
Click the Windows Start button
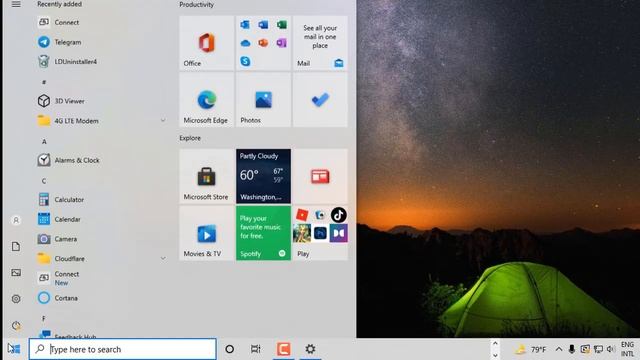(14, 349)
